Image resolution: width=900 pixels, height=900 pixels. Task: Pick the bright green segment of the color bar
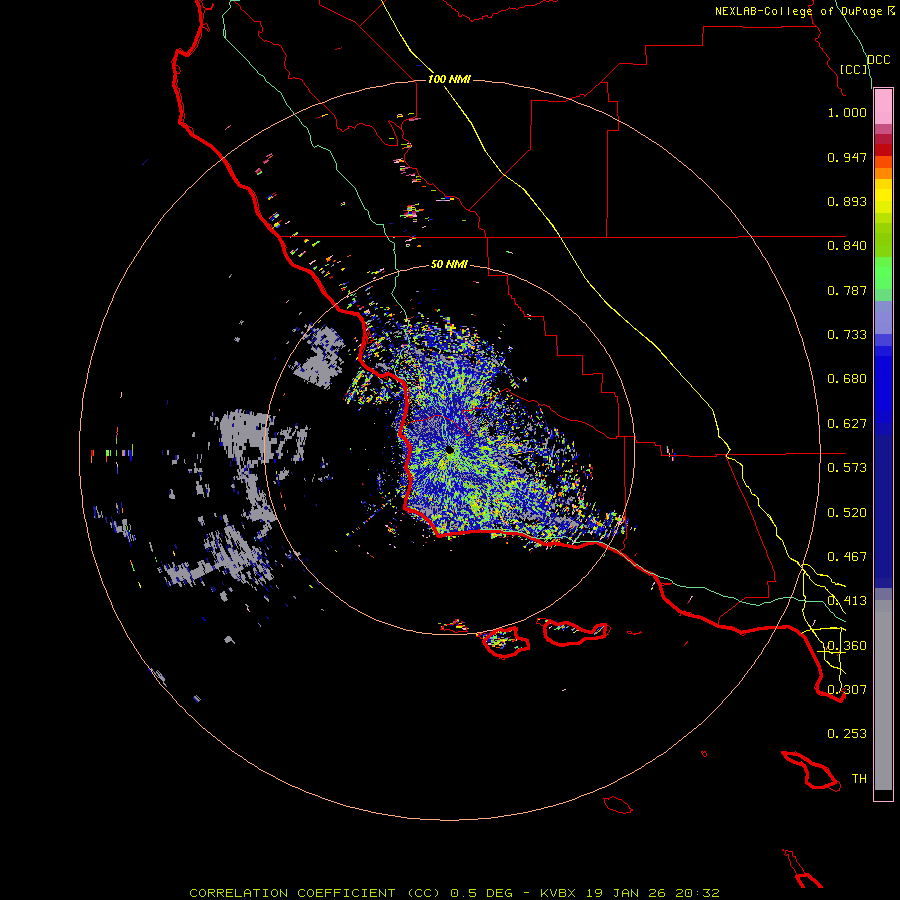point(883,271)
